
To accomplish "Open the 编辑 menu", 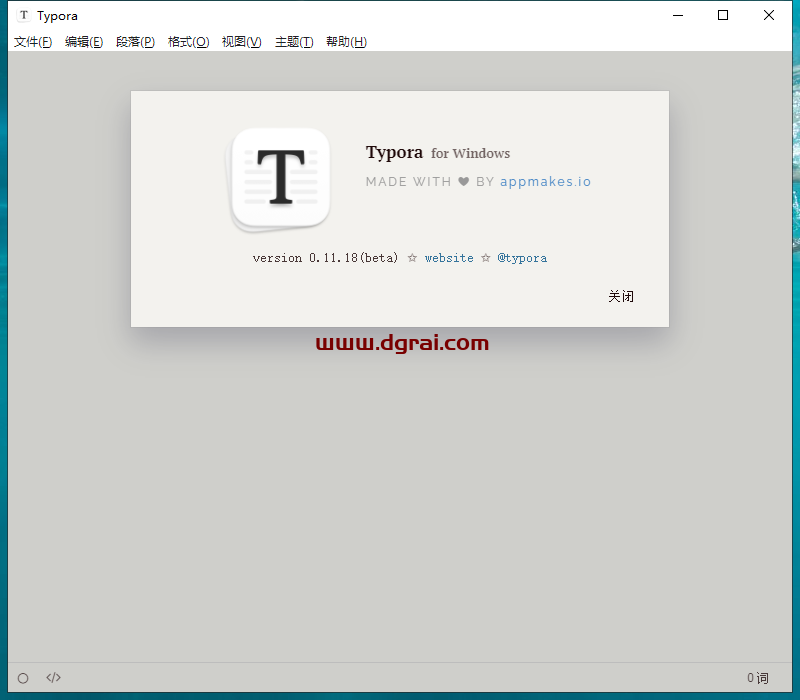I will click(x=84, y=41).
